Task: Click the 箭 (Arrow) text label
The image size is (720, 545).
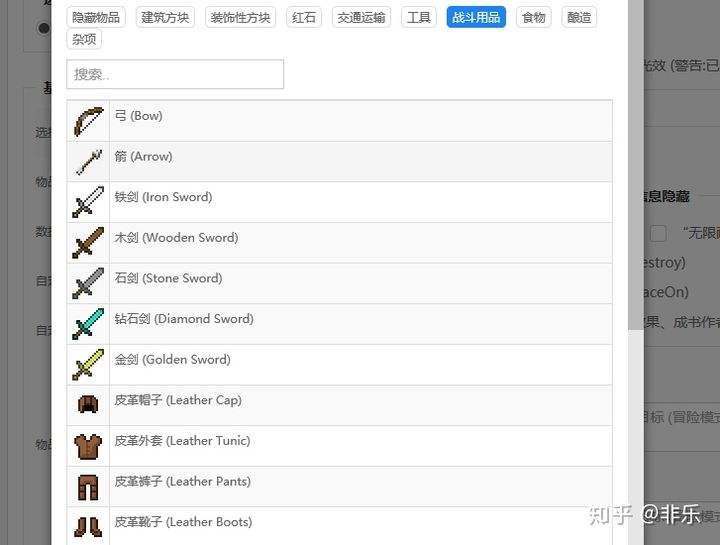Action: 144,157
